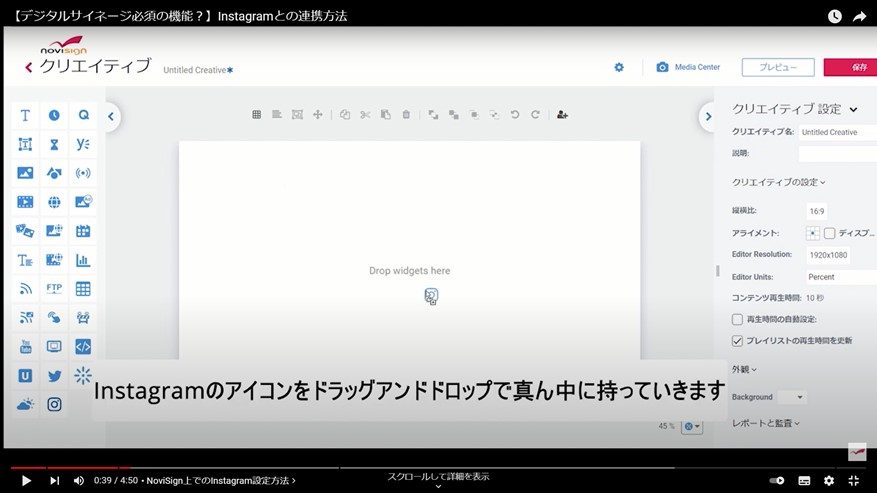This screenshot has width=877, height=493.
Task: Select the table grid widget
Action: [83, 289]
